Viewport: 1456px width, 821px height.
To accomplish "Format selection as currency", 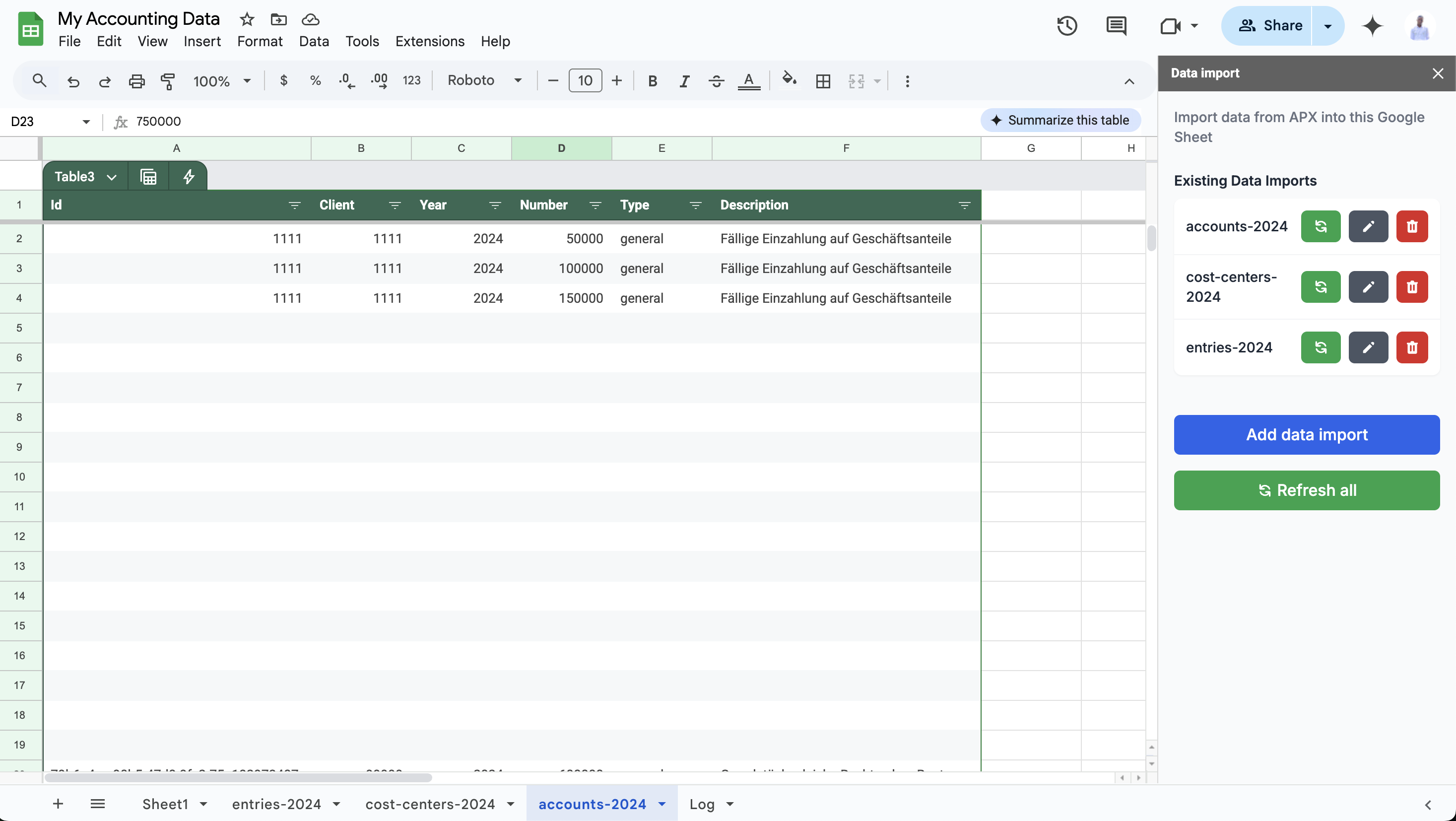I will [284, 81].
